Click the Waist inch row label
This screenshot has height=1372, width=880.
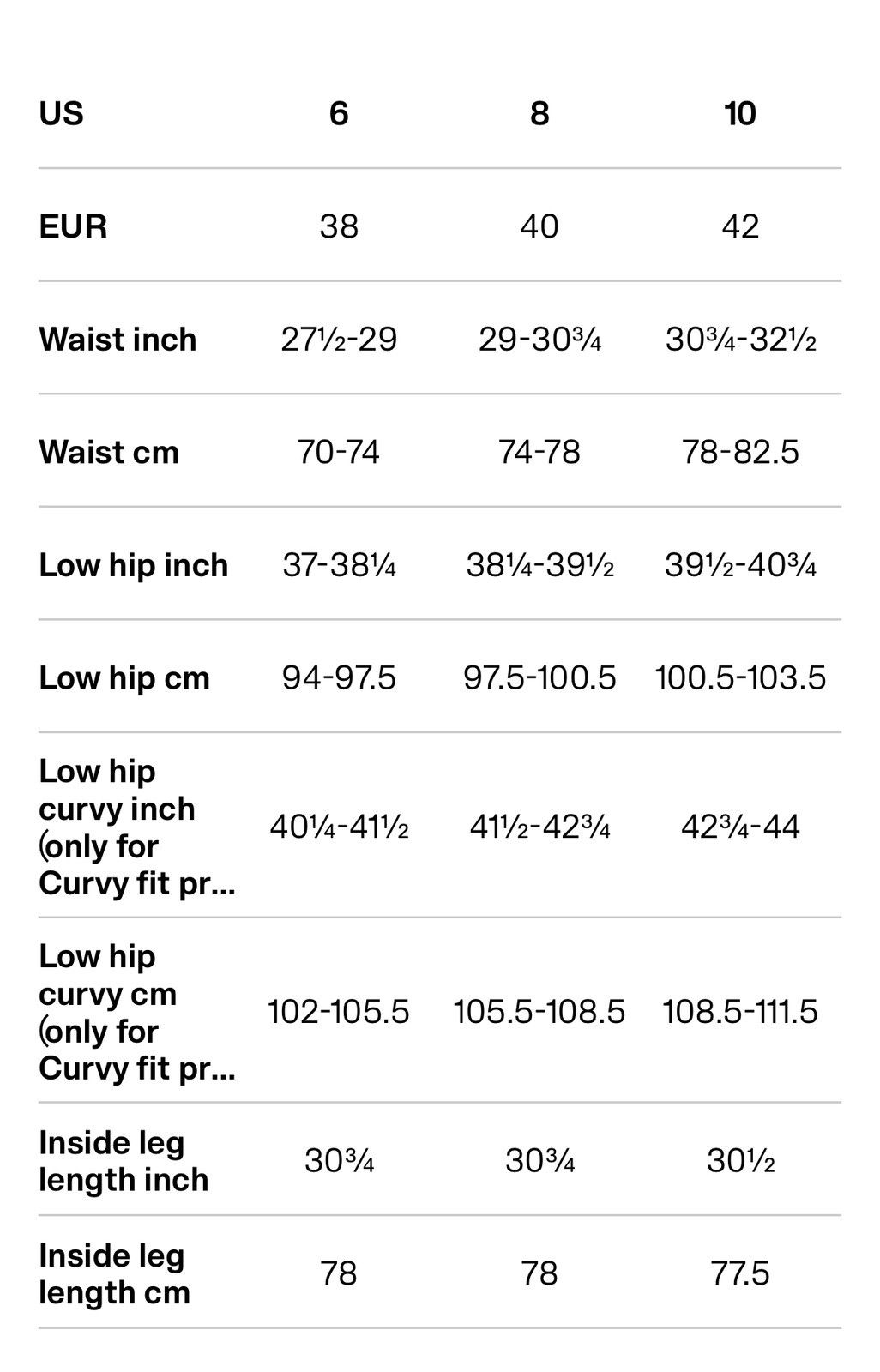coord(118,340)
